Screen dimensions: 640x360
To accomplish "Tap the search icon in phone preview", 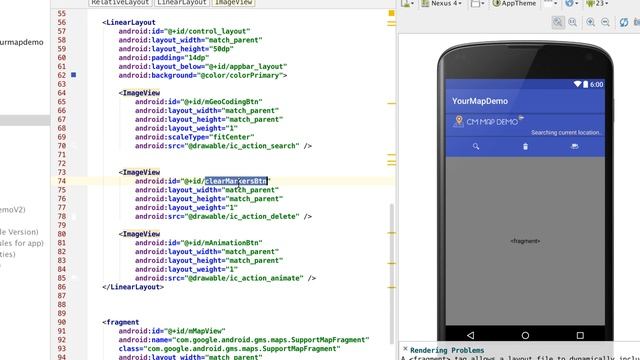I will 476,146.
